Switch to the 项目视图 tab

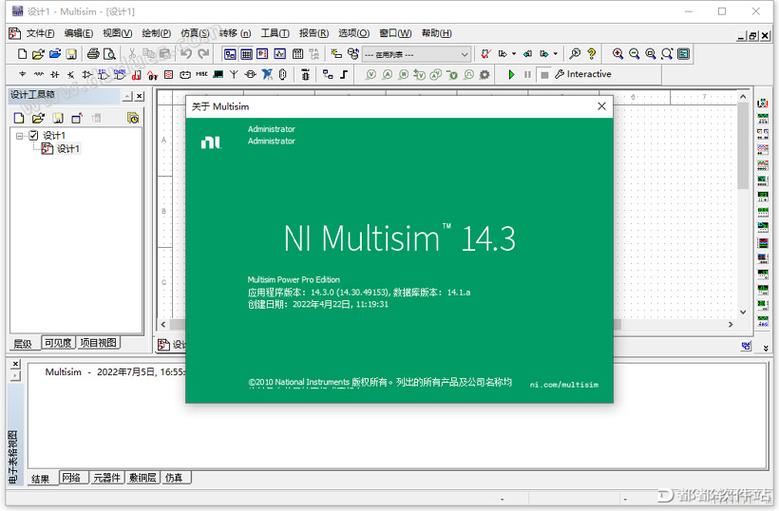(98, 343)
